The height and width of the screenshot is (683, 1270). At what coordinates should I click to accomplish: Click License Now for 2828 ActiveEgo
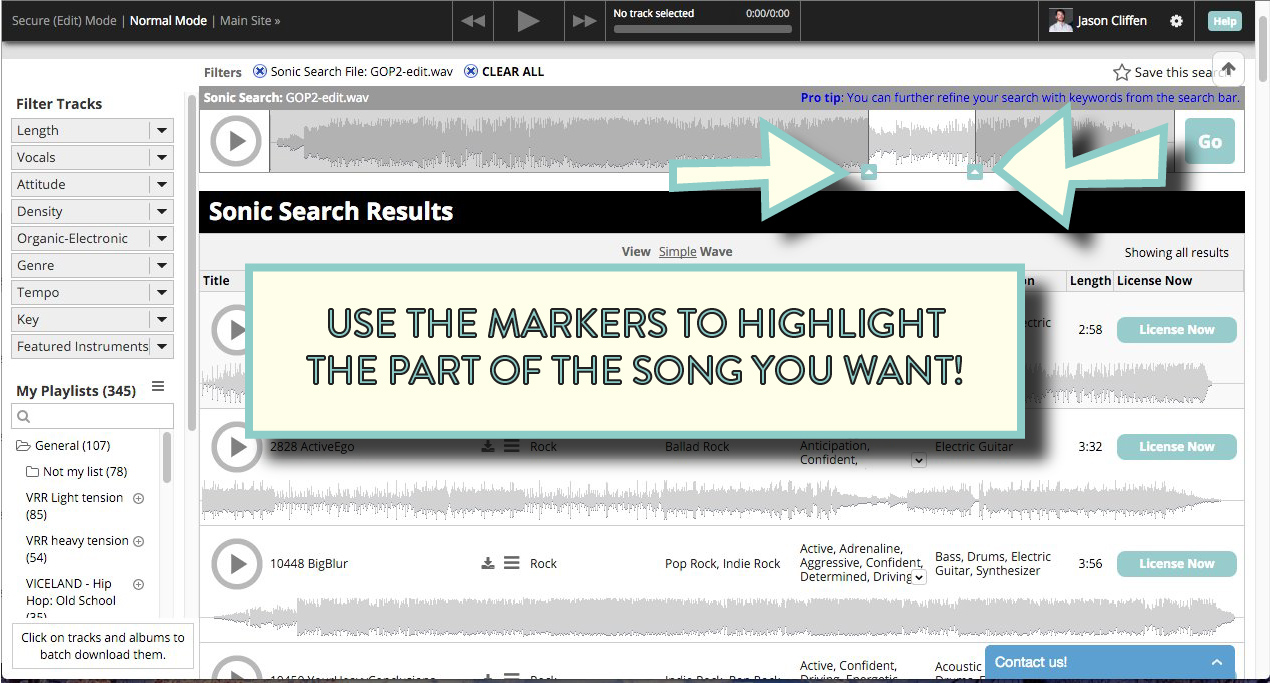coord(1176,447)
